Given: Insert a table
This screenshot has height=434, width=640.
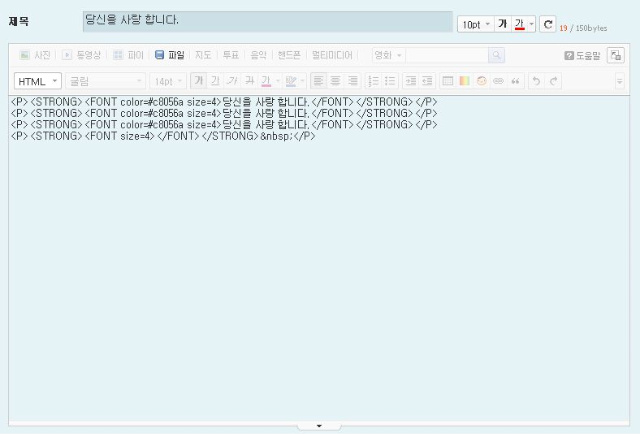Looking at the screenshot, I should click(x=448, y=81).
